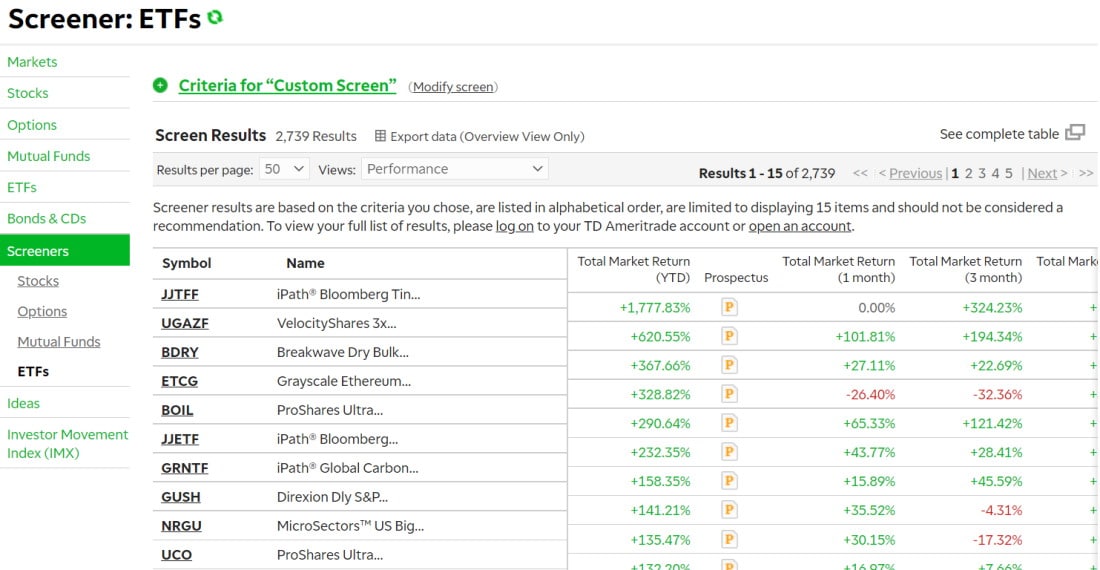The width and height of the screenshot is (1100, 570).
Task: Go to results page 5
Action: tap(1009, 173)
